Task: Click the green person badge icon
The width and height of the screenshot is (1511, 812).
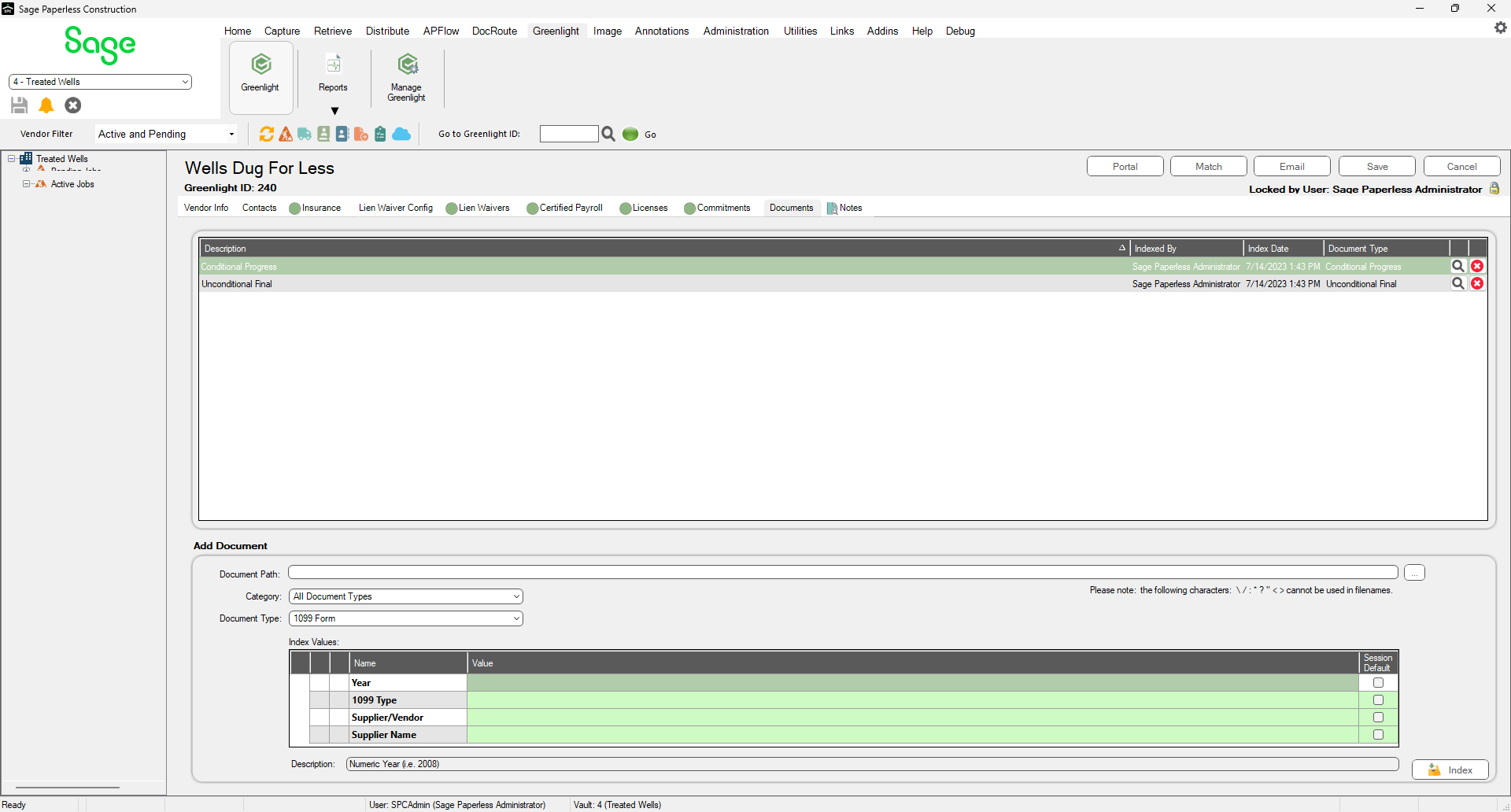Action: (x=323, y=135)
